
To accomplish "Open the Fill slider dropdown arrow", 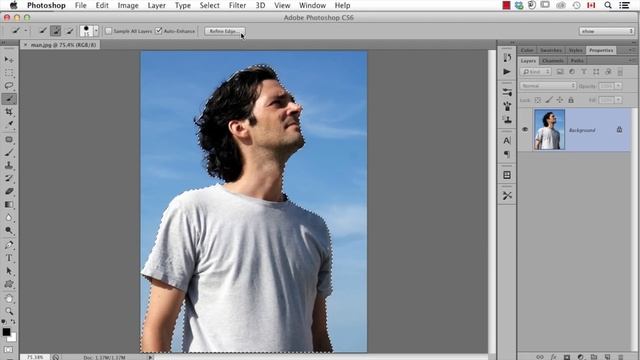I will click(x=619, y=100).
